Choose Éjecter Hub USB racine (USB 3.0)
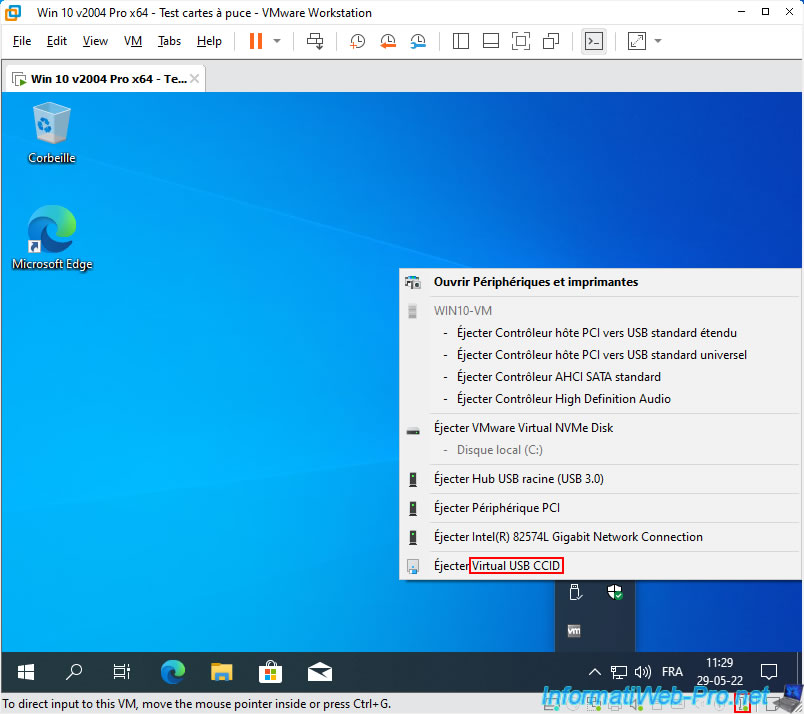 (600, 479)
